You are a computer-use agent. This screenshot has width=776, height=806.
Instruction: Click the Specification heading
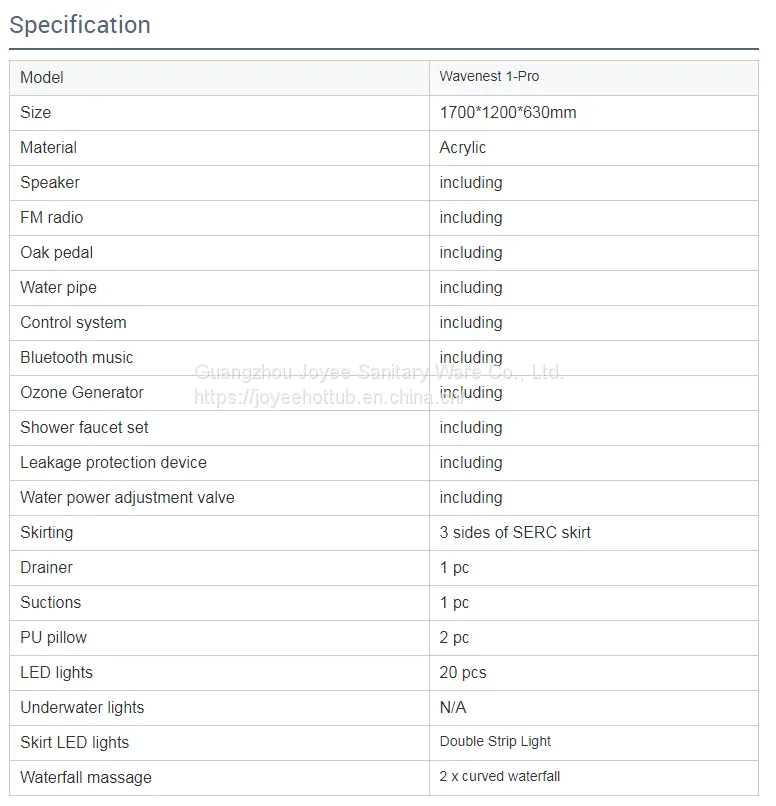[x=80, y=25]
